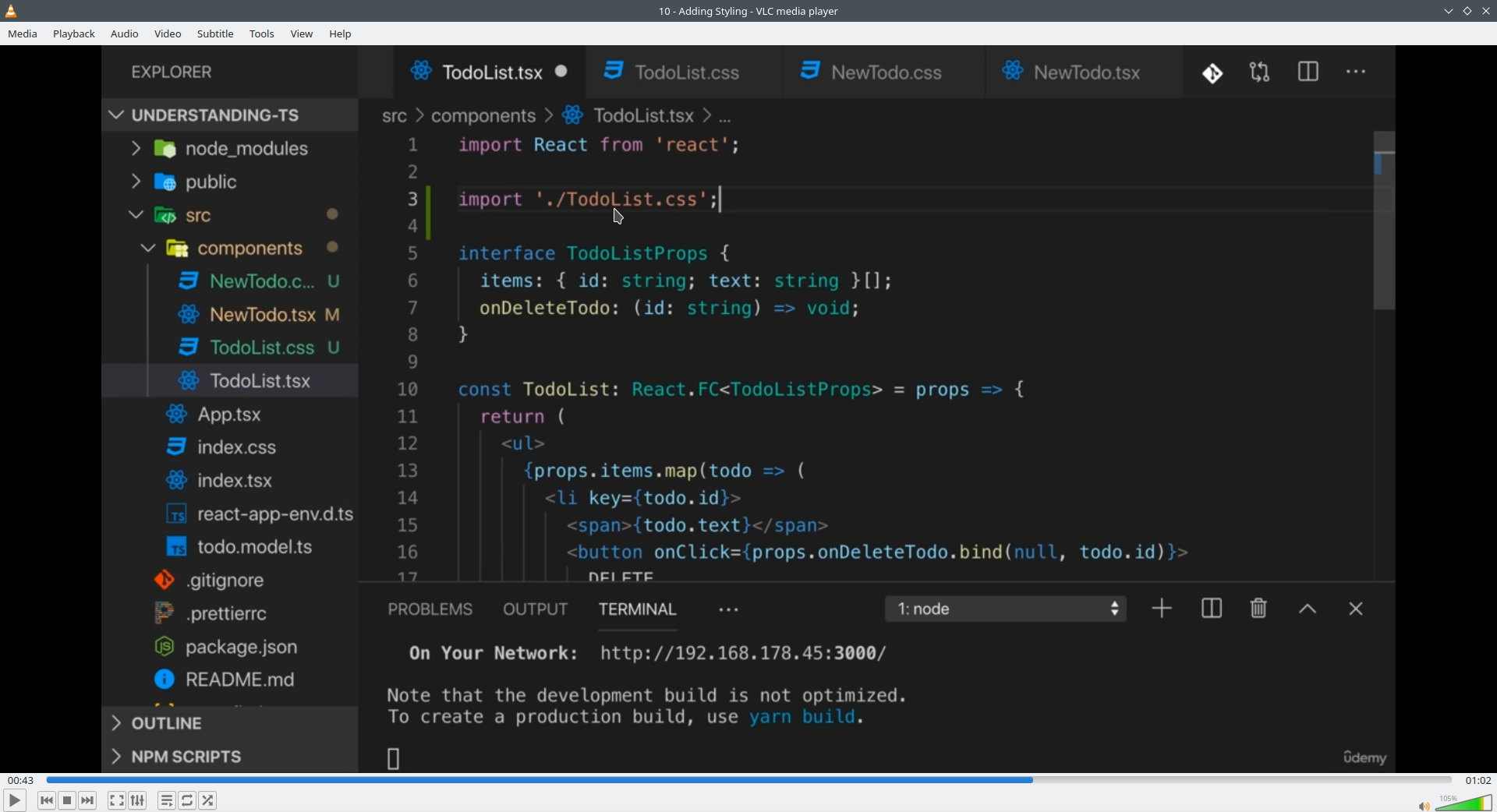Open the Playback menu
The width and height of the screenshot is (1497, 812).
point(74,34)
